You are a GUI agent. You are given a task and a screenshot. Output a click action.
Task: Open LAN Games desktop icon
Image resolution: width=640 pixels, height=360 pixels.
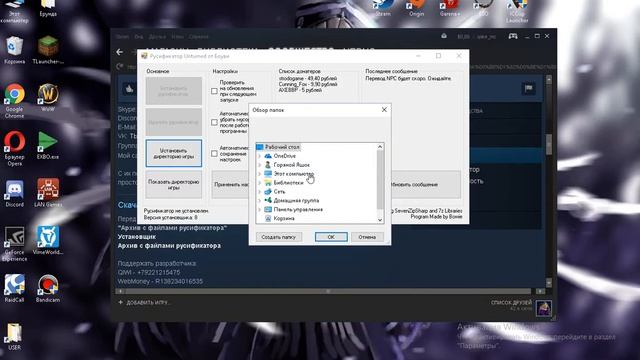[48, 193]
